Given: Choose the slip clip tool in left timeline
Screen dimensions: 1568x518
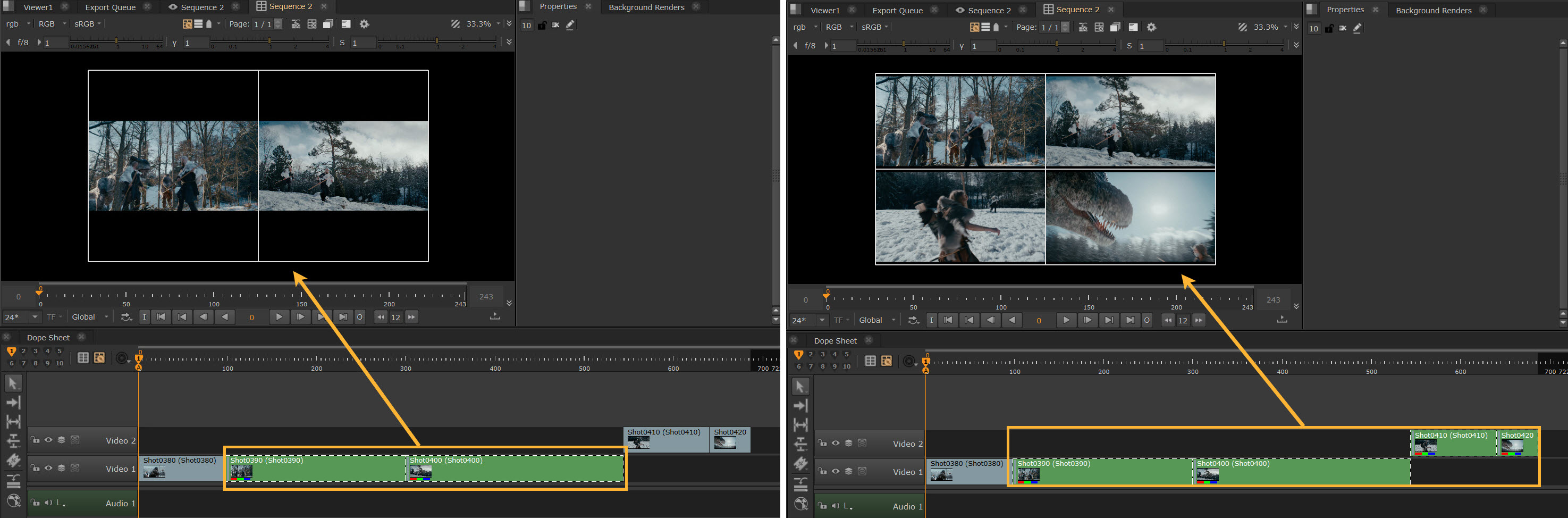Looking at the screenshot, I should pyautogui.click(x=13, y=421).
